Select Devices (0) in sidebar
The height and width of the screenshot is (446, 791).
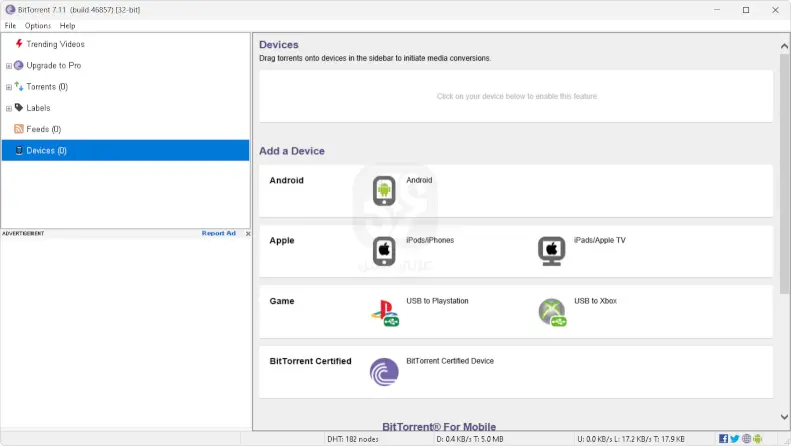[125, 150]
